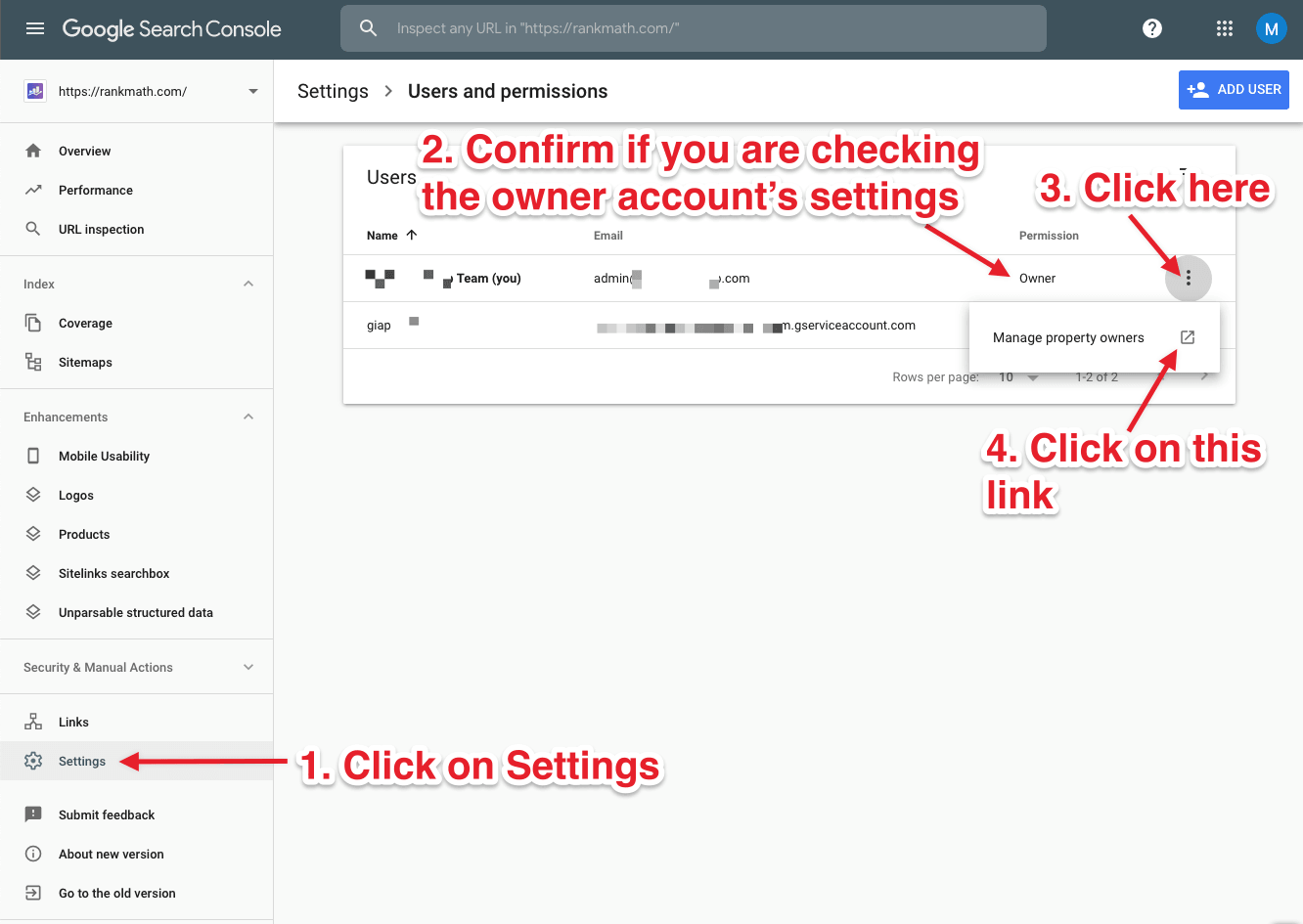Click the Settings breadcrumb link
1303x924 pixels.
tap(333, 91)
